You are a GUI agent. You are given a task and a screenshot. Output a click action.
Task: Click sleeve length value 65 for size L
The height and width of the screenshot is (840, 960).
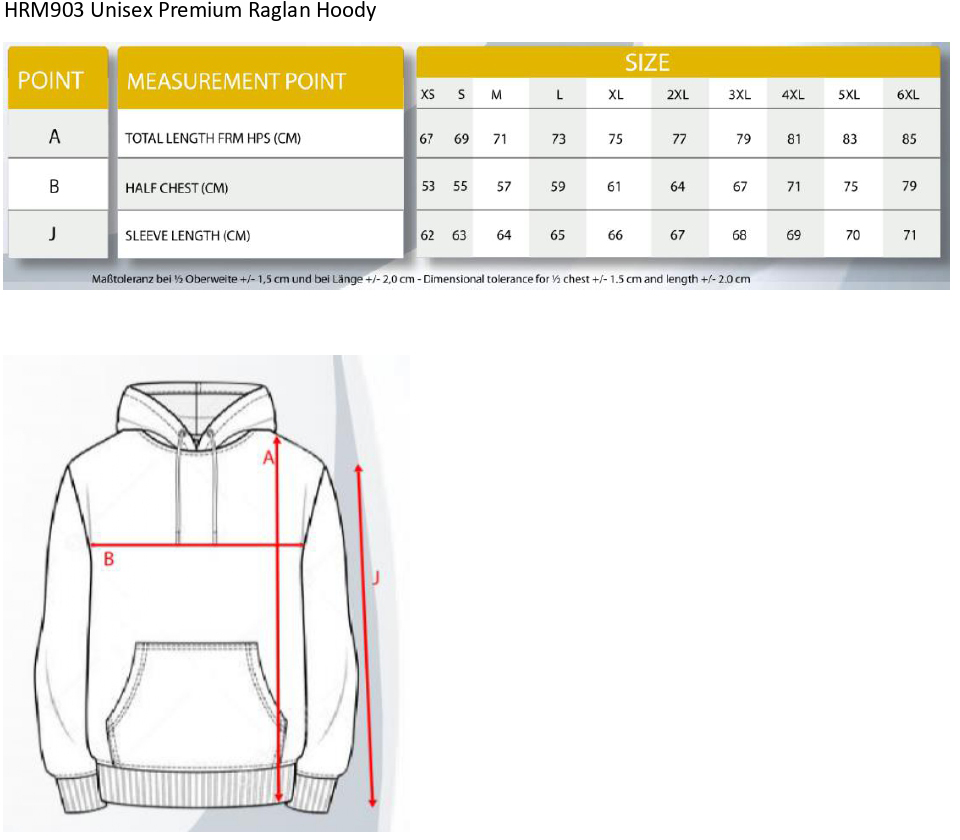pos(557,236)
